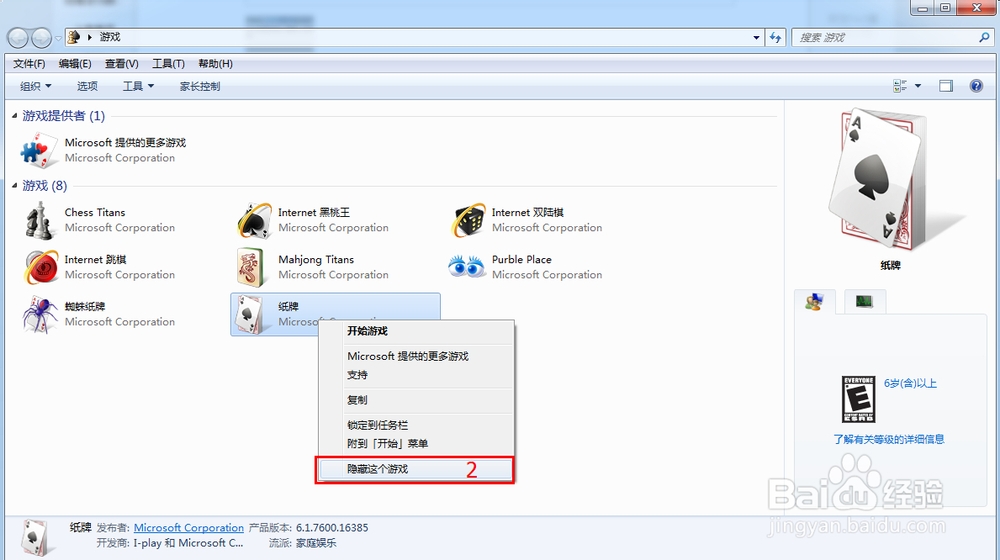
Task: Click the 家长控制 toolbar button
Action: pos(200,86)
